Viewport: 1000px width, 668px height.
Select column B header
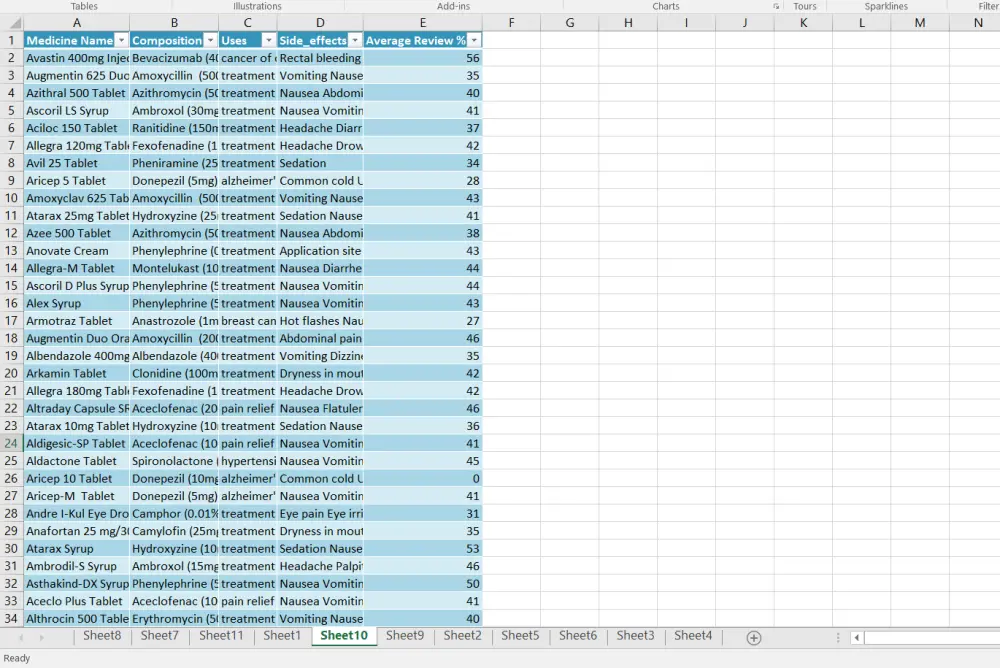174,23
